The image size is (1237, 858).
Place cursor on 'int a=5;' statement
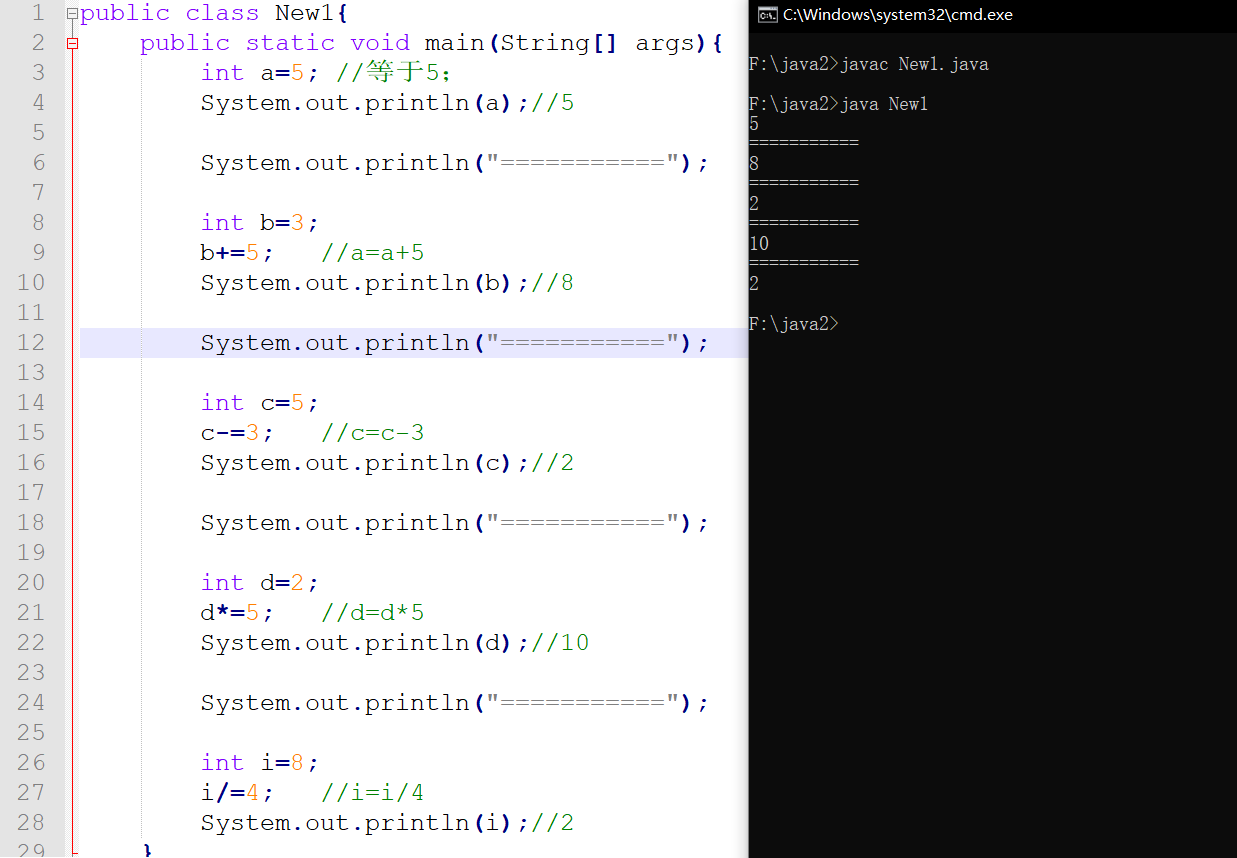pyautogui.click(x=260, y=73)
